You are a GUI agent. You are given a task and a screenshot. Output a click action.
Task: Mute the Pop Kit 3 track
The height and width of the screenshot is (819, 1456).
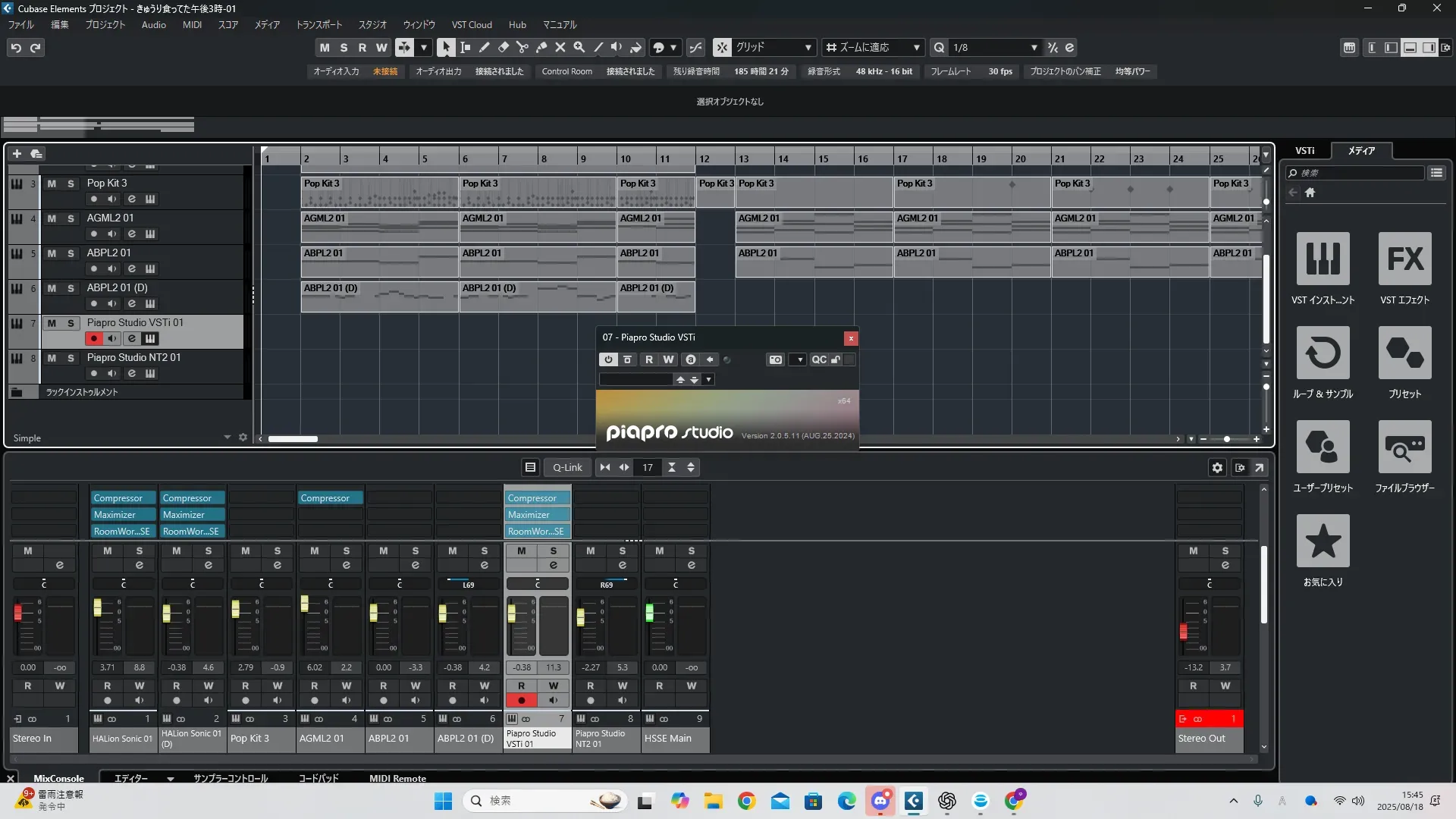click(x=52, y=184)
